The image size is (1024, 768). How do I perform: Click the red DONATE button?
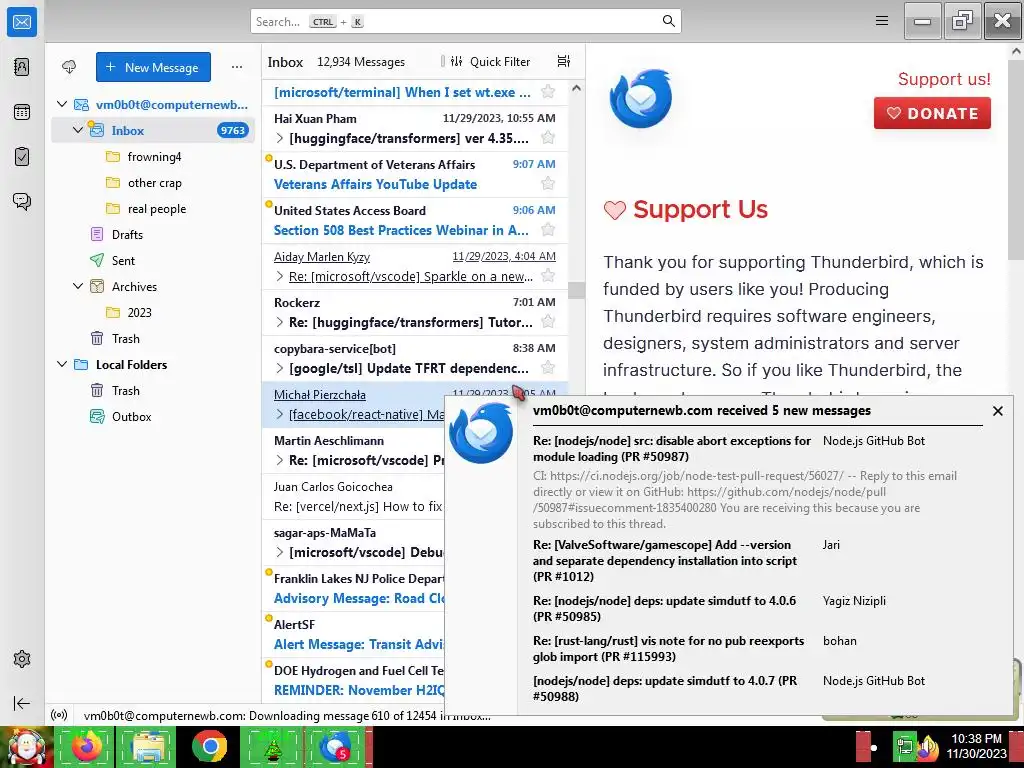pos(932,113)
